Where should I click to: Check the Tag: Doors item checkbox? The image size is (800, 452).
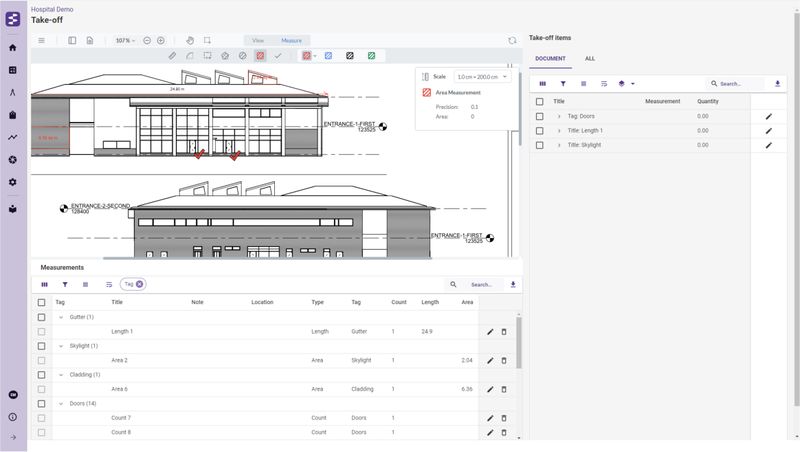[539, 116]
